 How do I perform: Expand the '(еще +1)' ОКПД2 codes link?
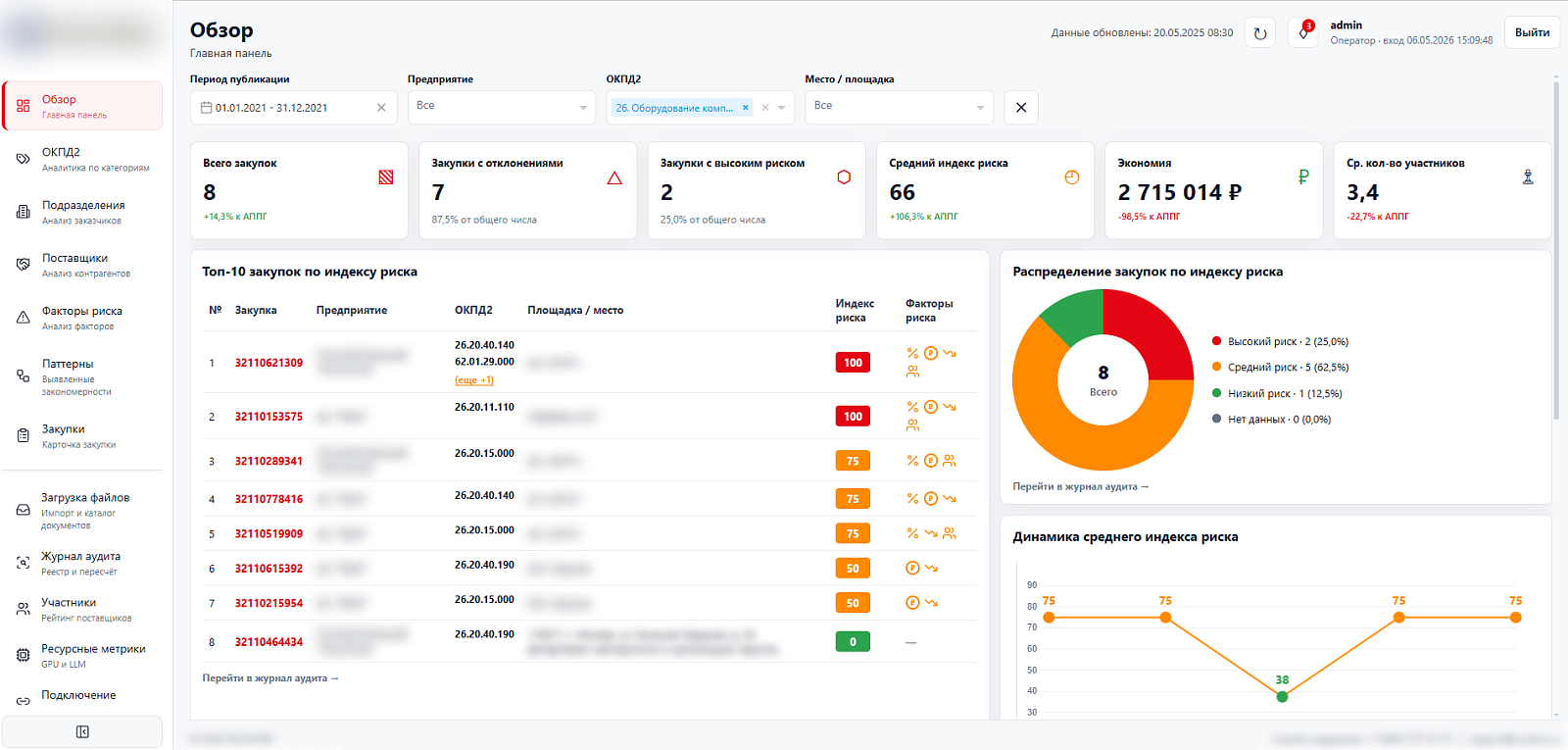tap(474, 380)
